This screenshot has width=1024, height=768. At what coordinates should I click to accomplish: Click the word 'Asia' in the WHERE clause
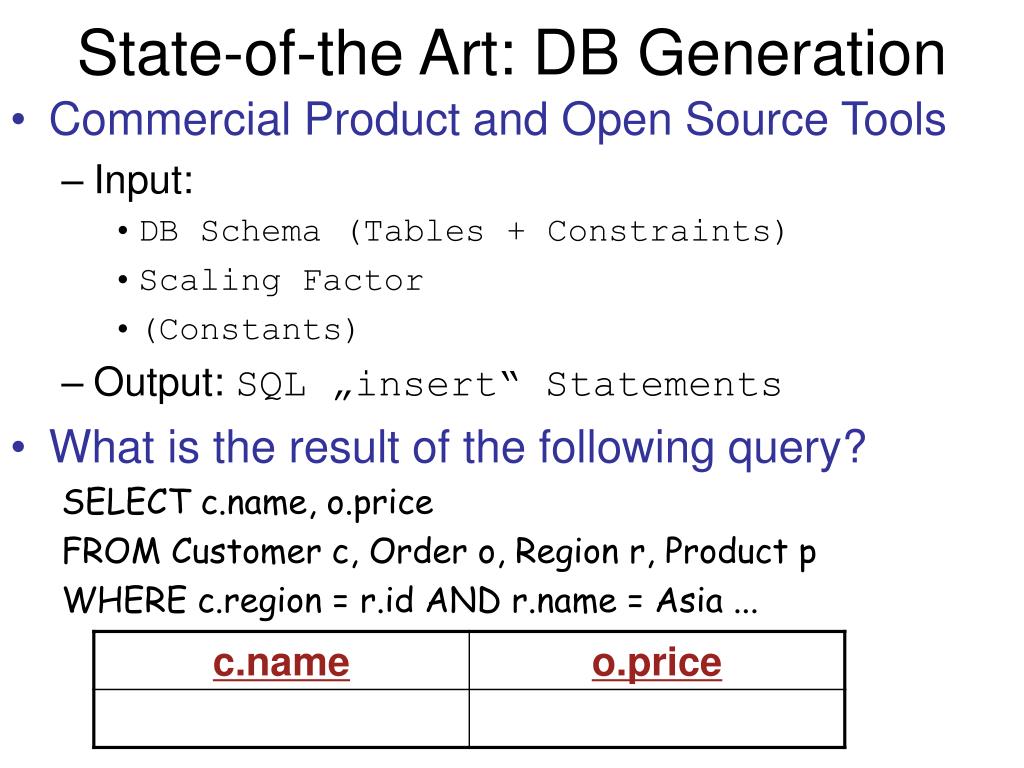click(690, 601)
